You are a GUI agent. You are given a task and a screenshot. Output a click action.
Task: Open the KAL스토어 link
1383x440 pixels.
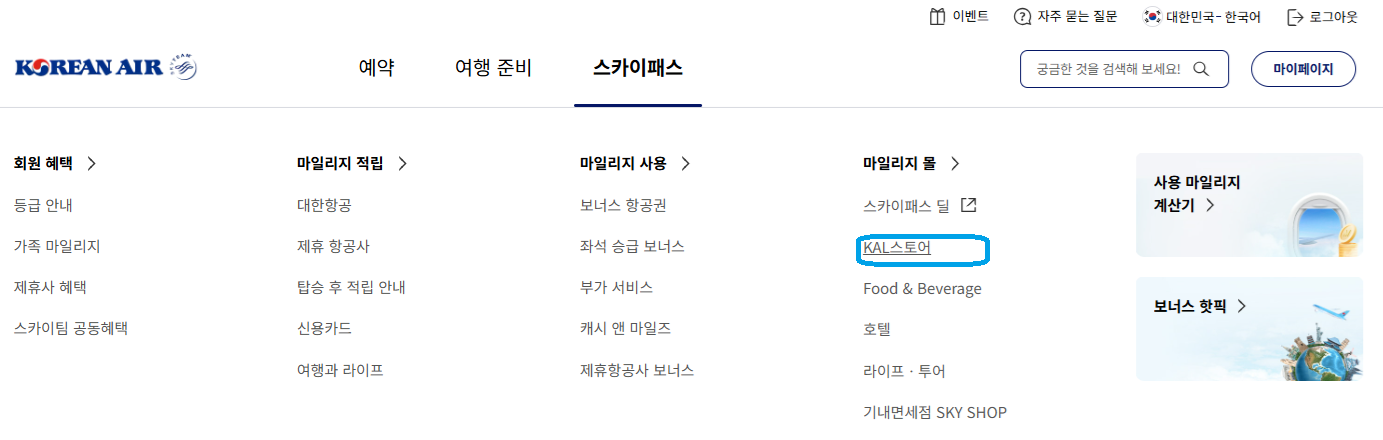897,247
